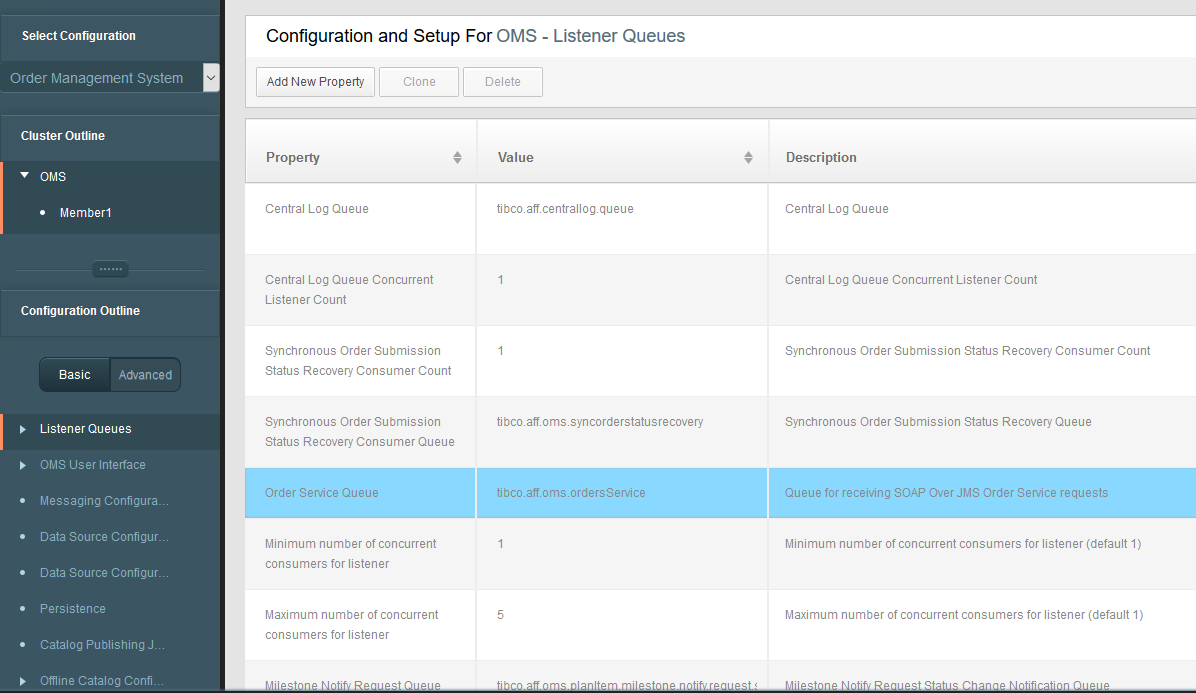Viewport: 1196px width, 693px height.
Task: Expand the OMS User Interface arrow
Action: coord(23,465)
